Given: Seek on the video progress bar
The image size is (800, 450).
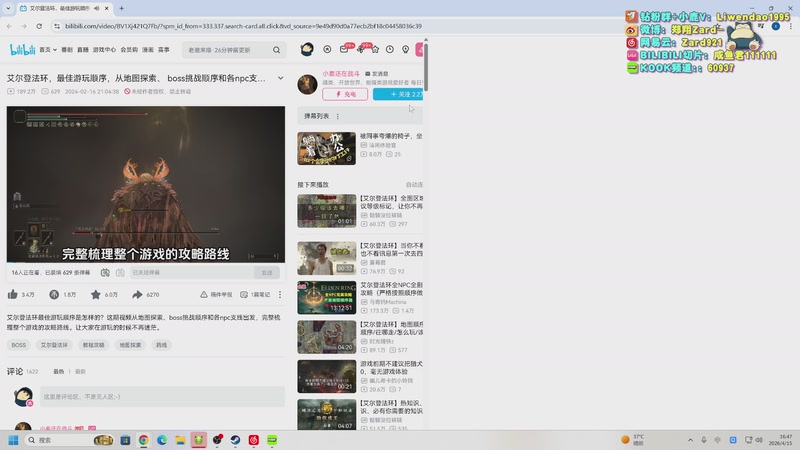Looking at the screenshot, I should tap(146, 262).
